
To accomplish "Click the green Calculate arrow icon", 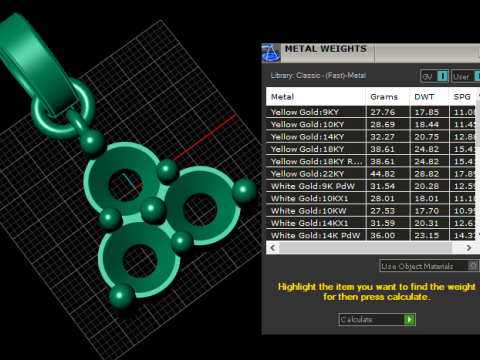I will (x=409, y=319).
